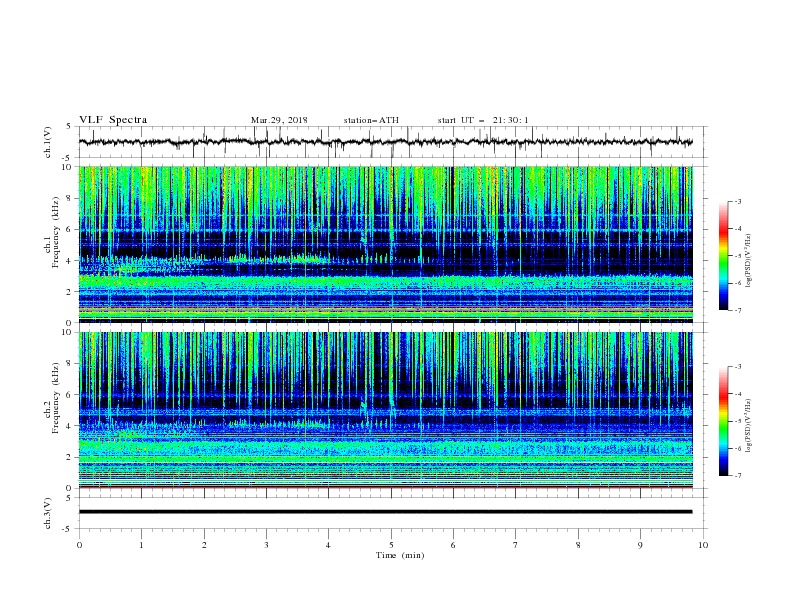This screenshot has height=612, width=792.
Task: Click the "ch.1(V)" axis label
Action: point(48,142)
